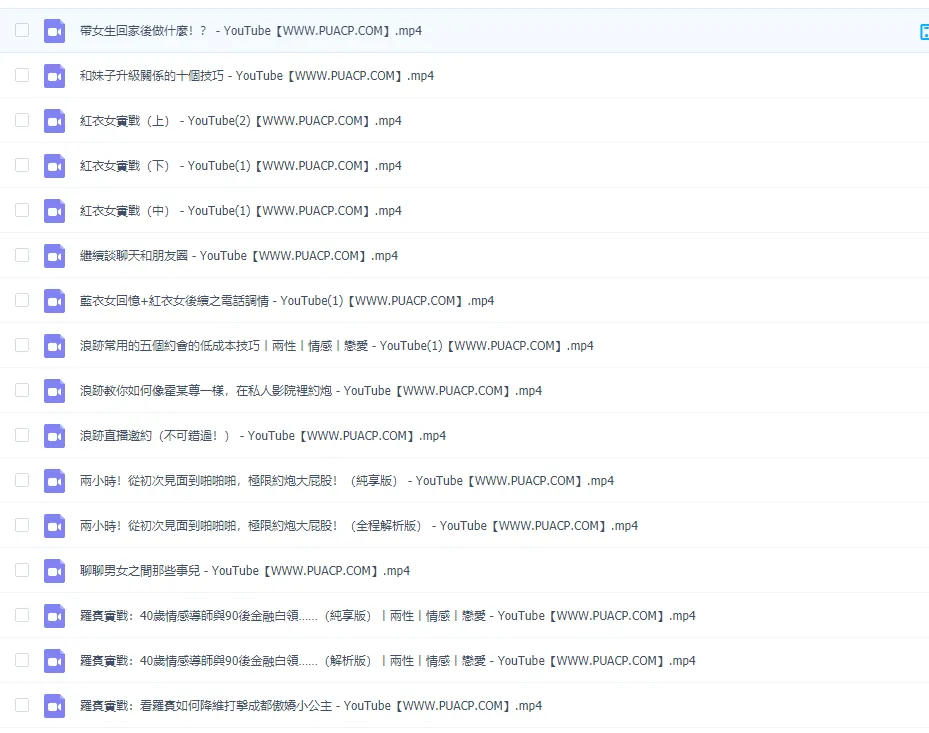Click video icon of 紅衣女實戰（下）file
This screenshot has width=929, height=733.
tap(55, 166)
